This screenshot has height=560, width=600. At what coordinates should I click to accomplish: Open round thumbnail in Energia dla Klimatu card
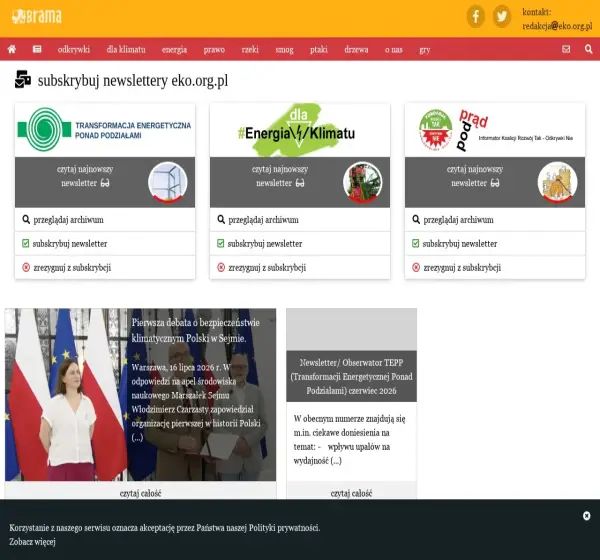(x=363, y=182)
